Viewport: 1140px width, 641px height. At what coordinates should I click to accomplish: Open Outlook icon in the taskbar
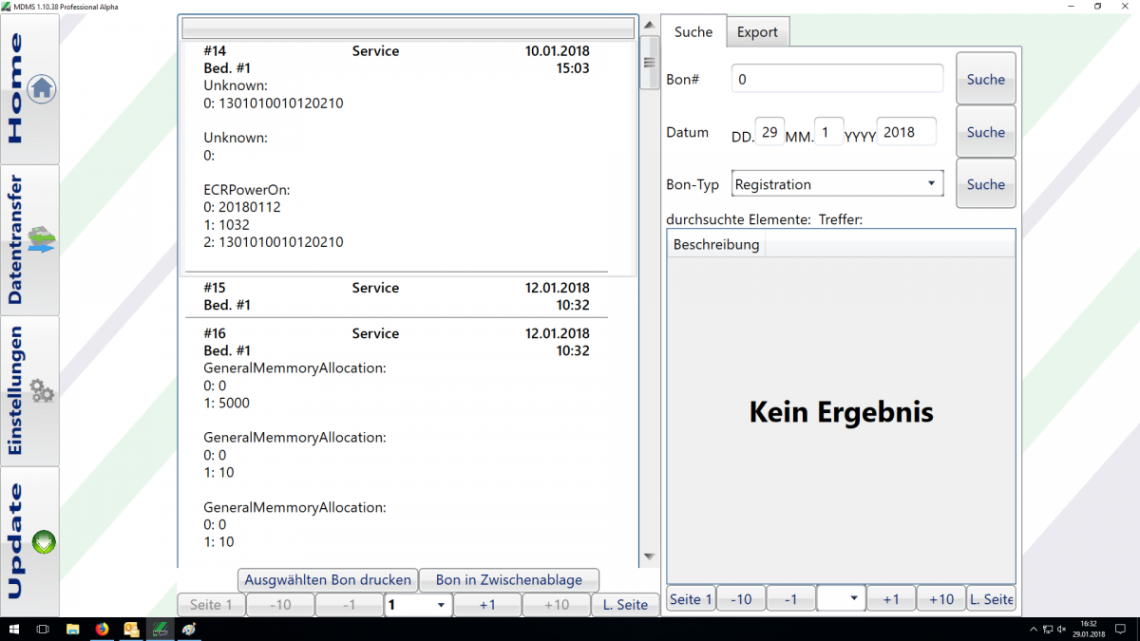coord(131,629)
